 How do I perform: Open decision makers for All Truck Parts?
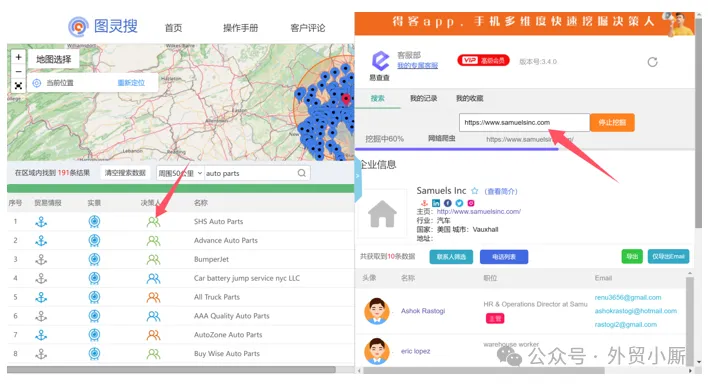click(154, 297)
